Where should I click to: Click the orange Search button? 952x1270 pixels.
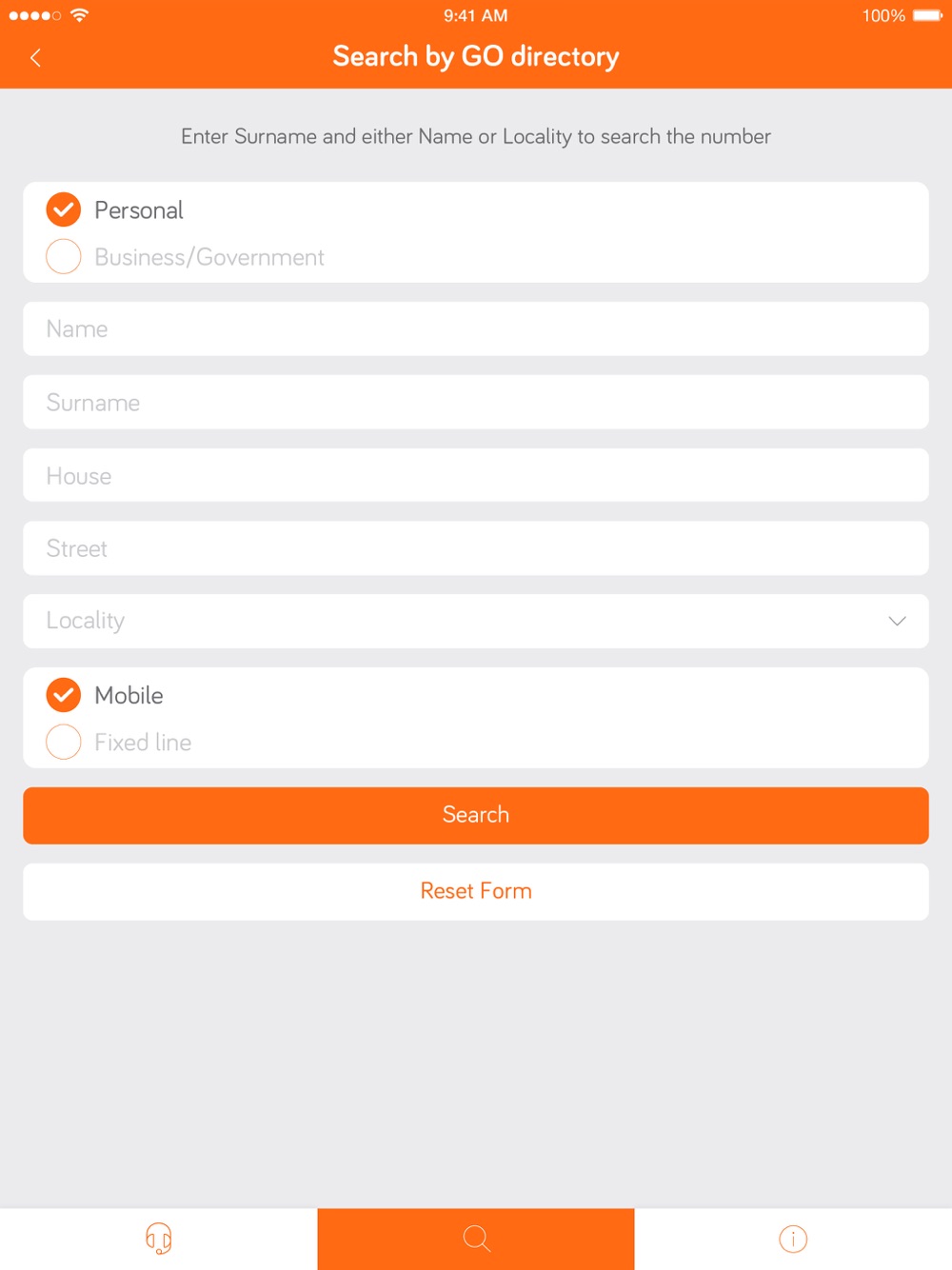tap(476, 815)
